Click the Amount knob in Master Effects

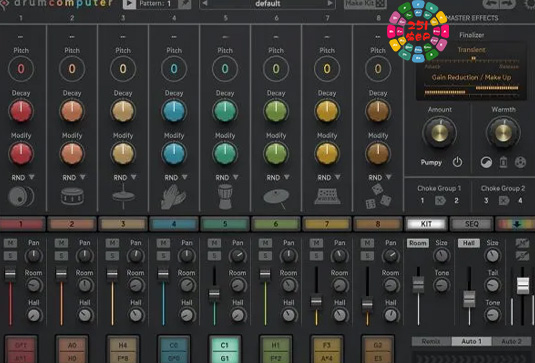pos(439,133)
